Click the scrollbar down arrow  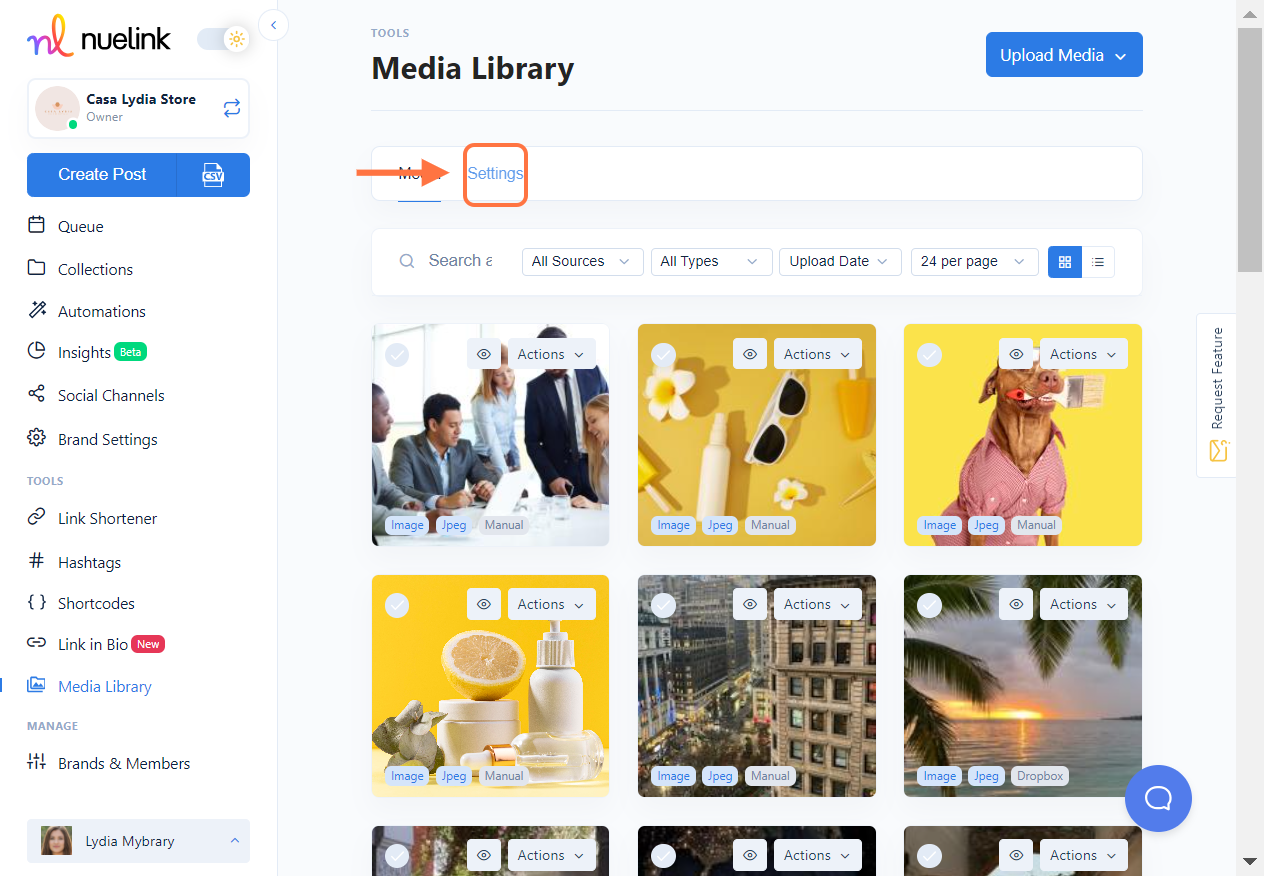[1250, 861]
